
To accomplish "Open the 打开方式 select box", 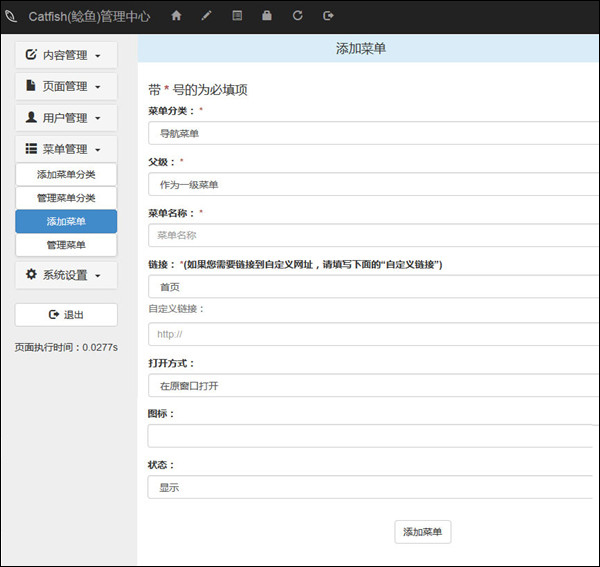I will (372, 385).
